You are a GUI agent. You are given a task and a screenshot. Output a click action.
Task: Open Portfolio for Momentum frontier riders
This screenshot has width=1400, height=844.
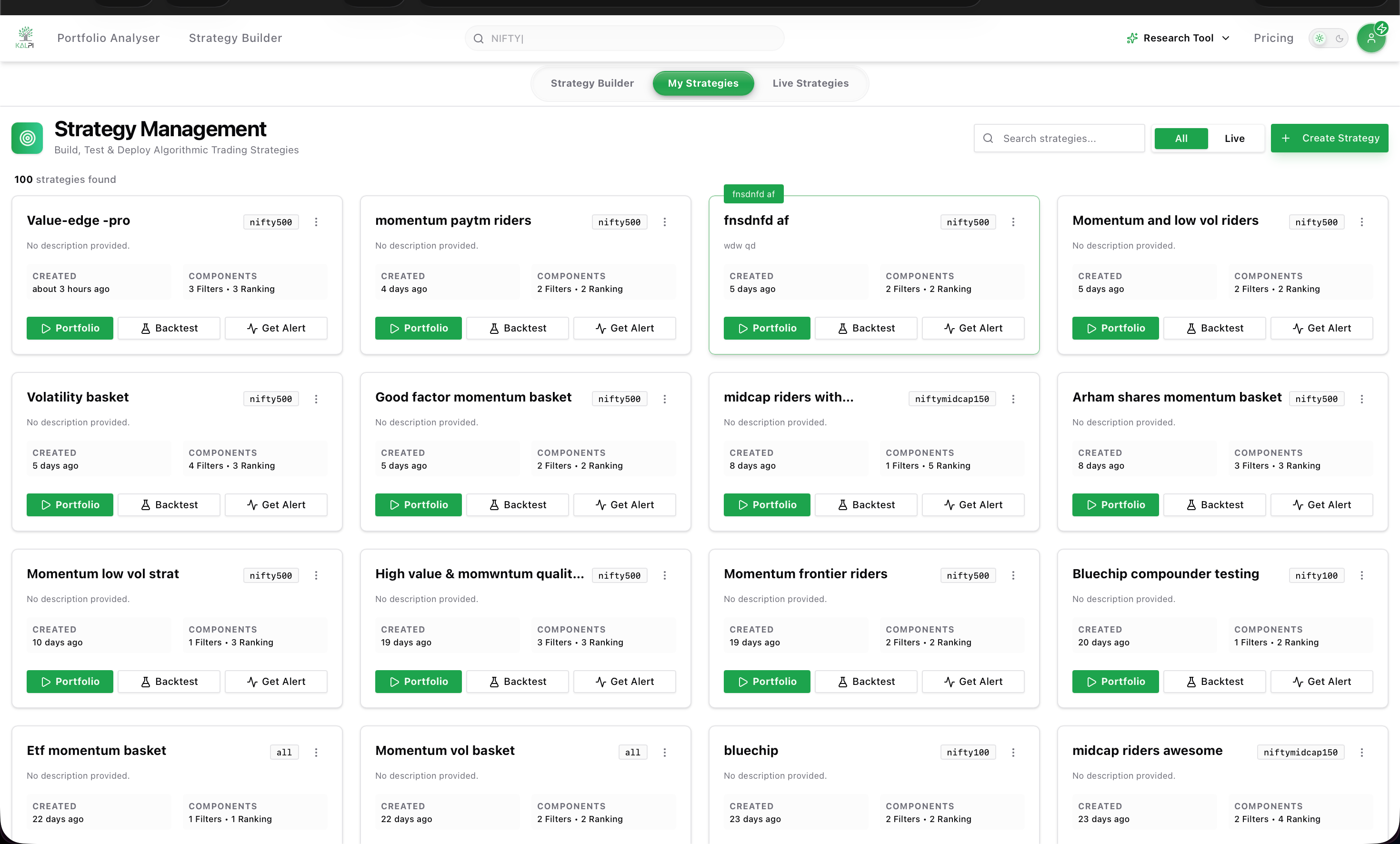[767, 682]
